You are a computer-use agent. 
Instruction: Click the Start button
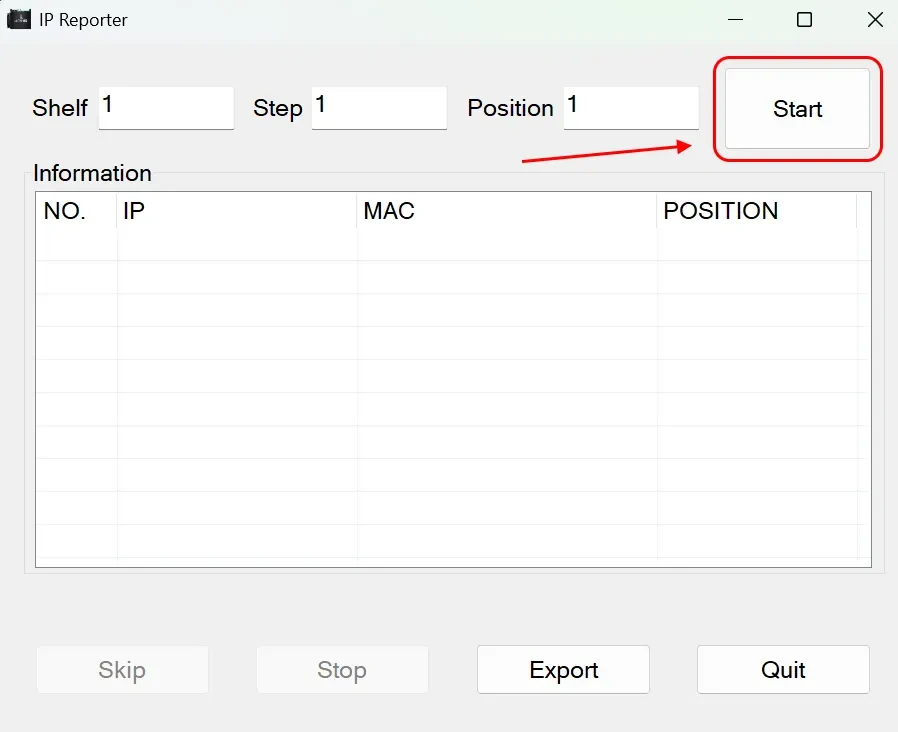coord(797,109)
